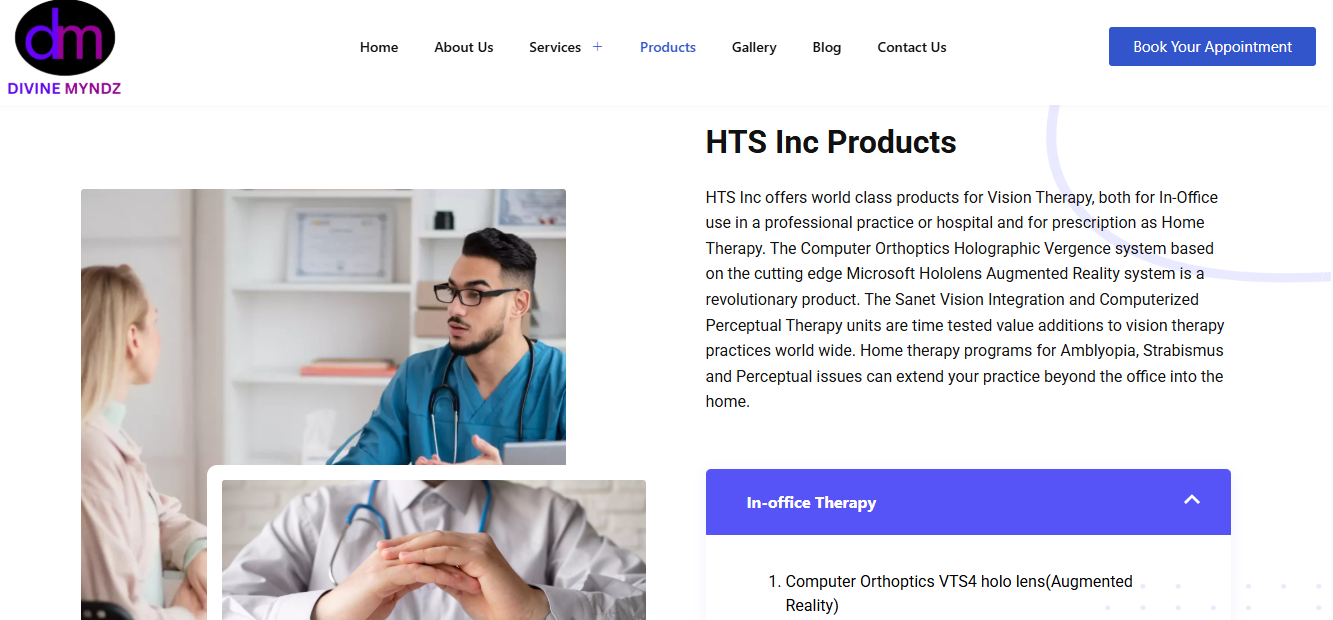Click Book Your Appointment button
The width and height of the screenshot is (1333, 620).
pos(1212,47)
